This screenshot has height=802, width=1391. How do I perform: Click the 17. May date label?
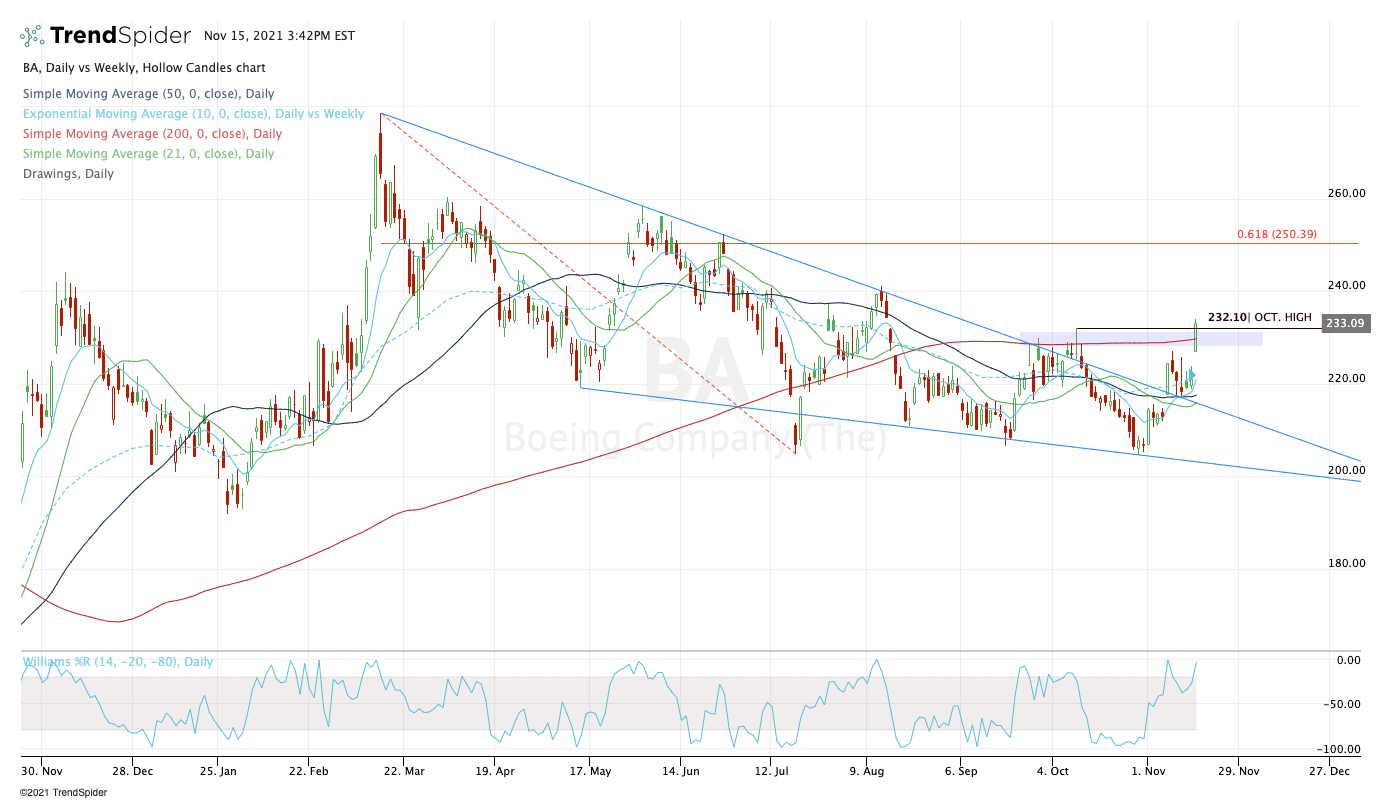click(588, 772)
